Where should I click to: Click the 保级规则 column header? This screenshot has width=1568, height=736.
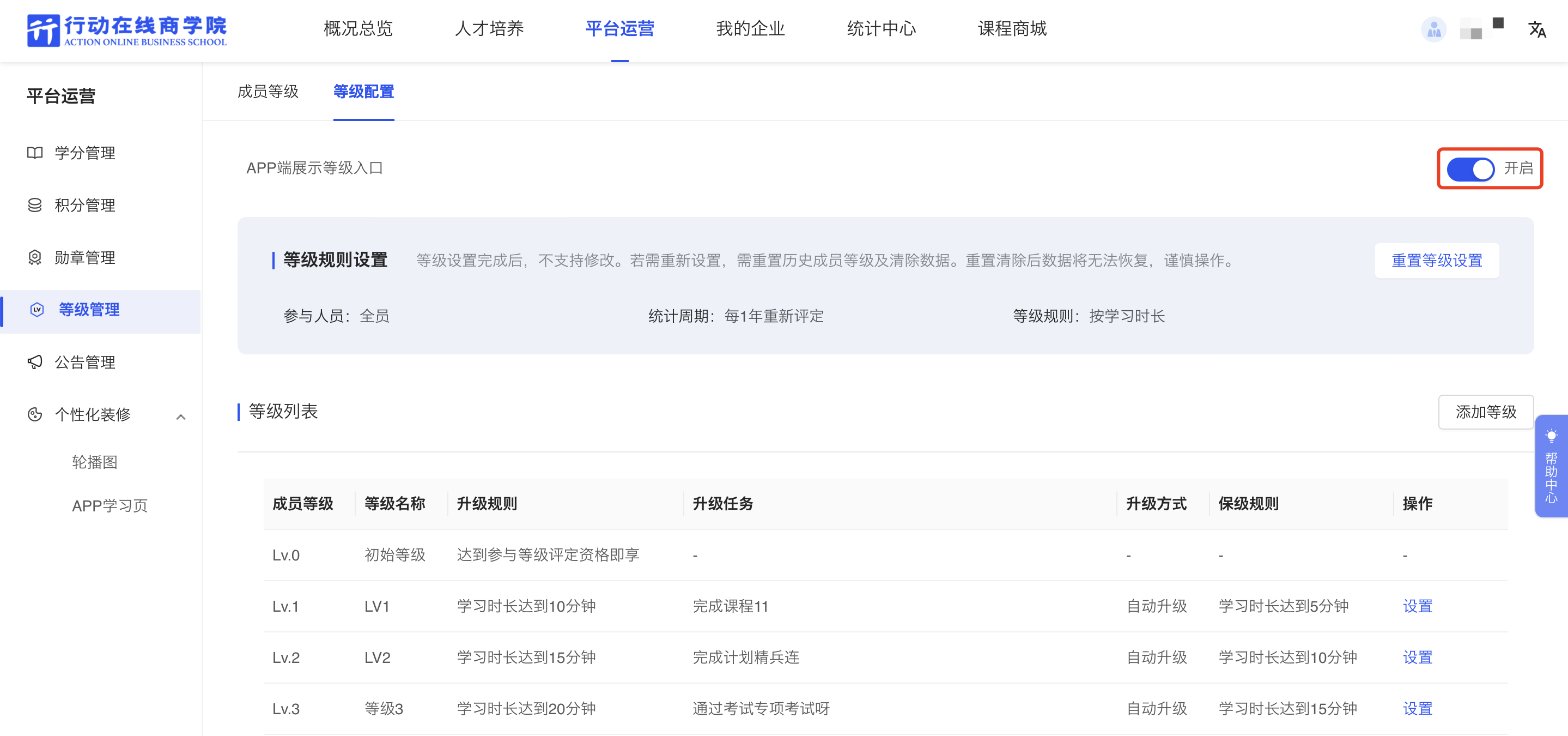coord(1248,504)
